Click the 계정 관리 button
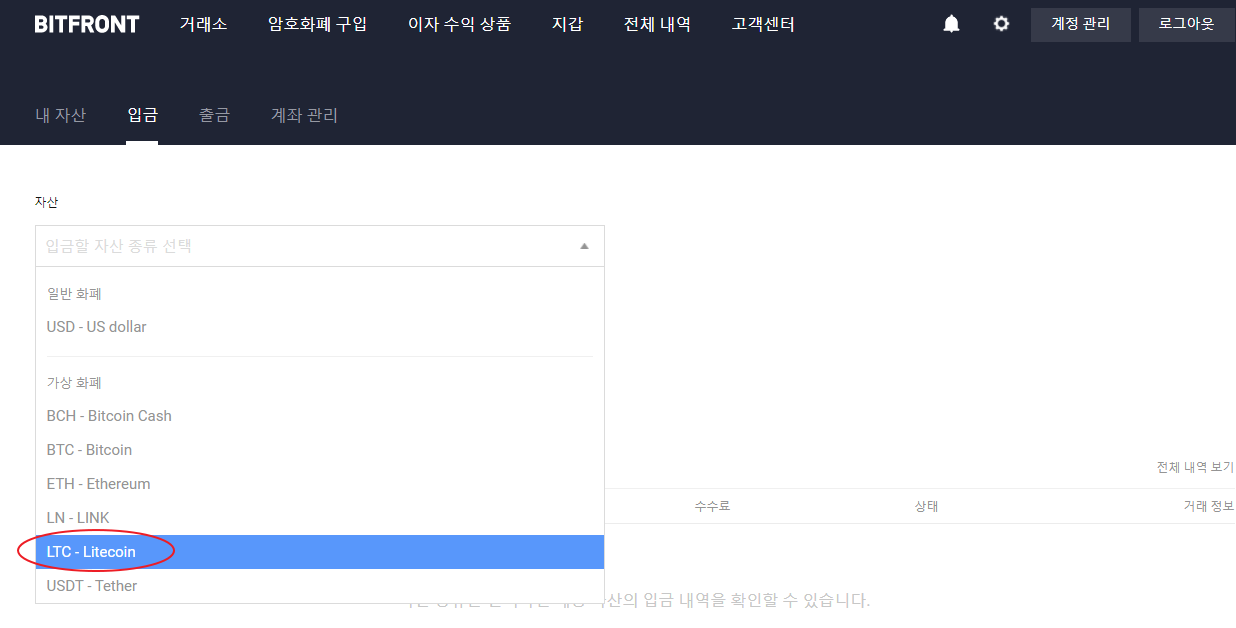The width and height of the screenshot is (1236, 628). pyautogui.click(x=1081, y=25)
